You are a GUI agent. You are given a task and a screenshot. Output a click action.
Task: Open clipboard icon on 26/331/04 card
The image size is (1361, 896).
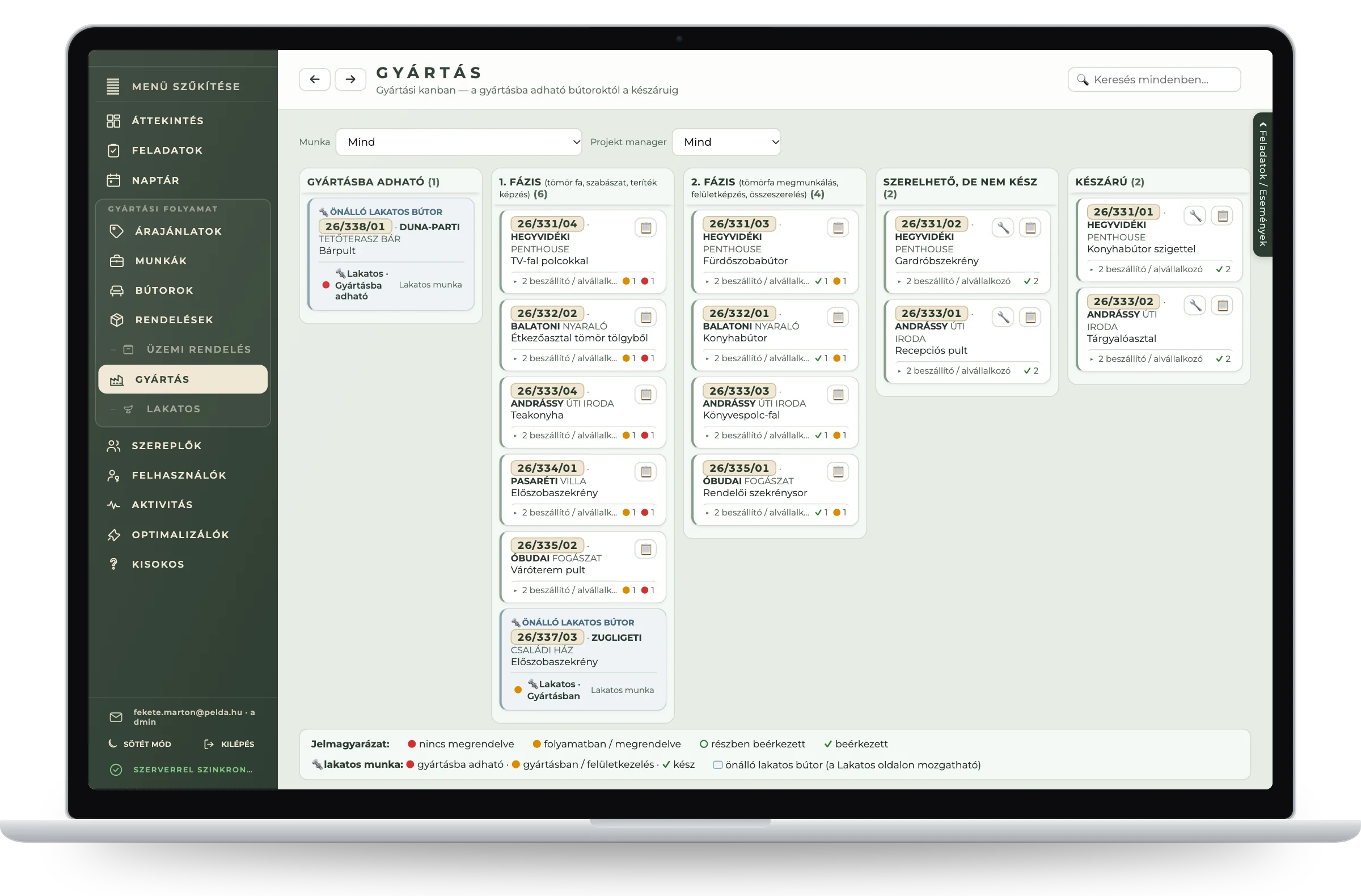click(645, 227)
